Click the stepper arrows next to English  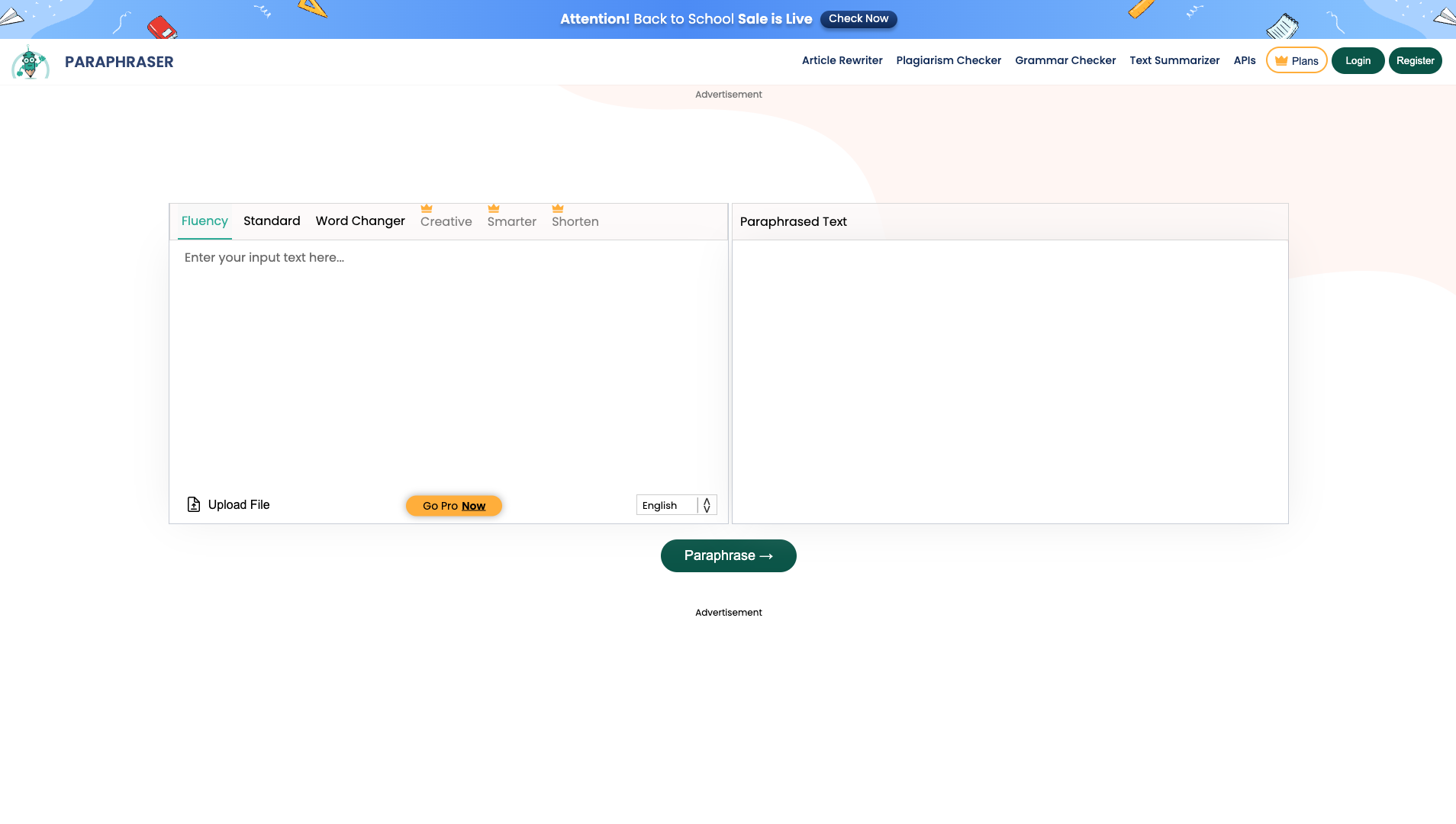pos(706,504)
